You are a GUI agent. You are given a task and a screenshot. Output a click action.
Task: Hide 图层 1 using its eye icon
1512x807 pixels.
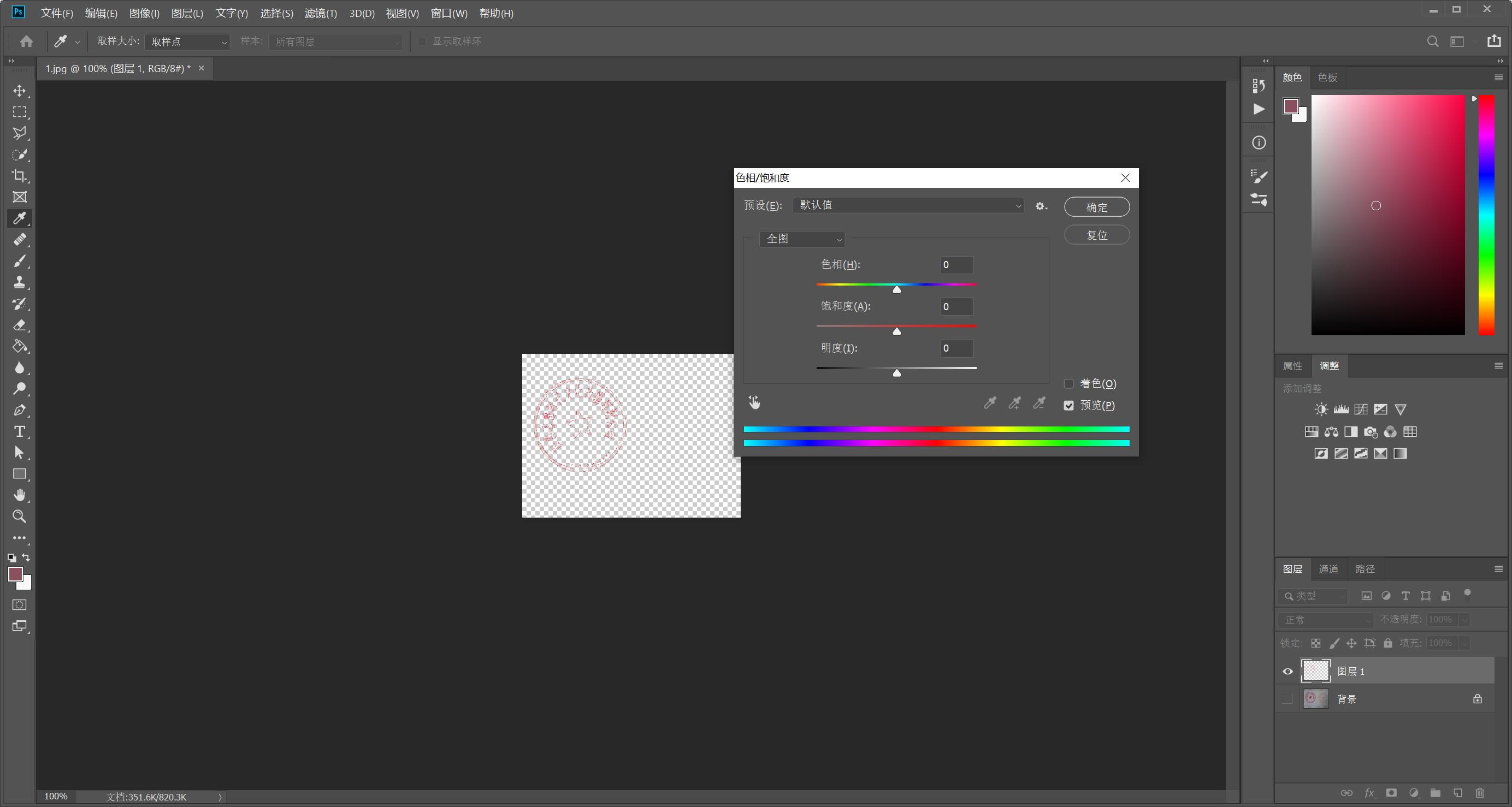click(x=1288, y=672)
